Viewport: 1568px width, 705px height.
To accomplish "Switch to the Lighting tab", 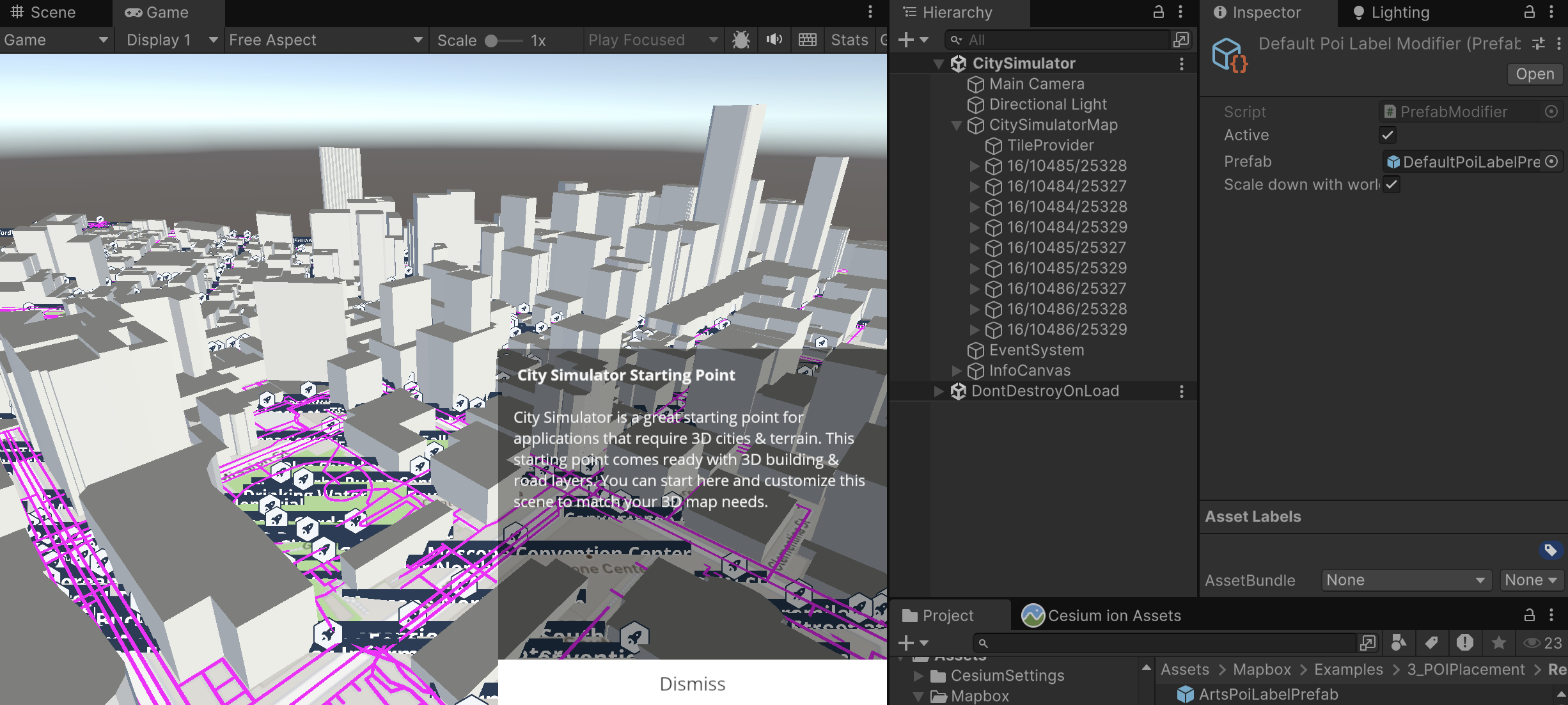I will (1392, 13).
